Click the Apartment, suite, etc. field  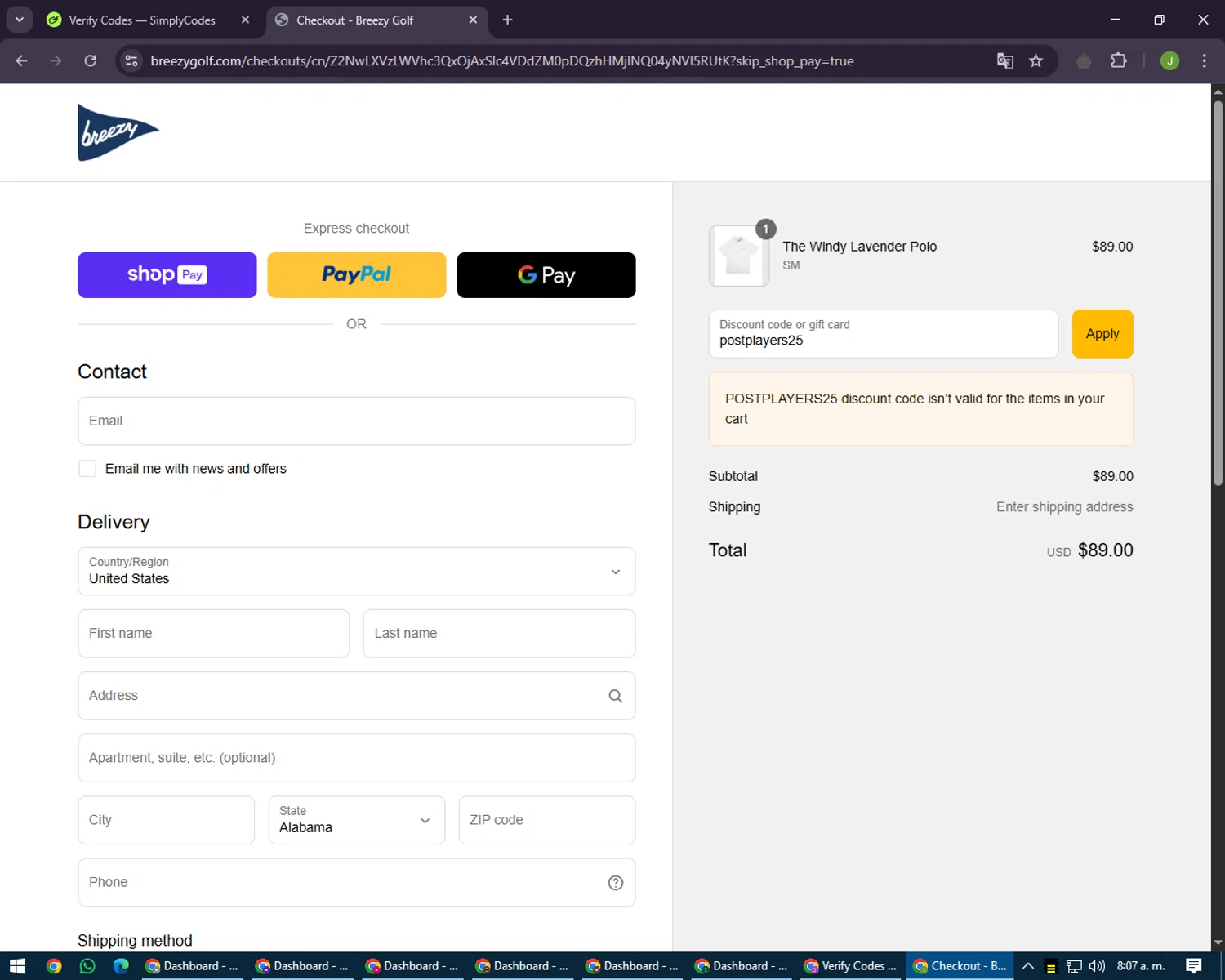click(x=357, y=758)
